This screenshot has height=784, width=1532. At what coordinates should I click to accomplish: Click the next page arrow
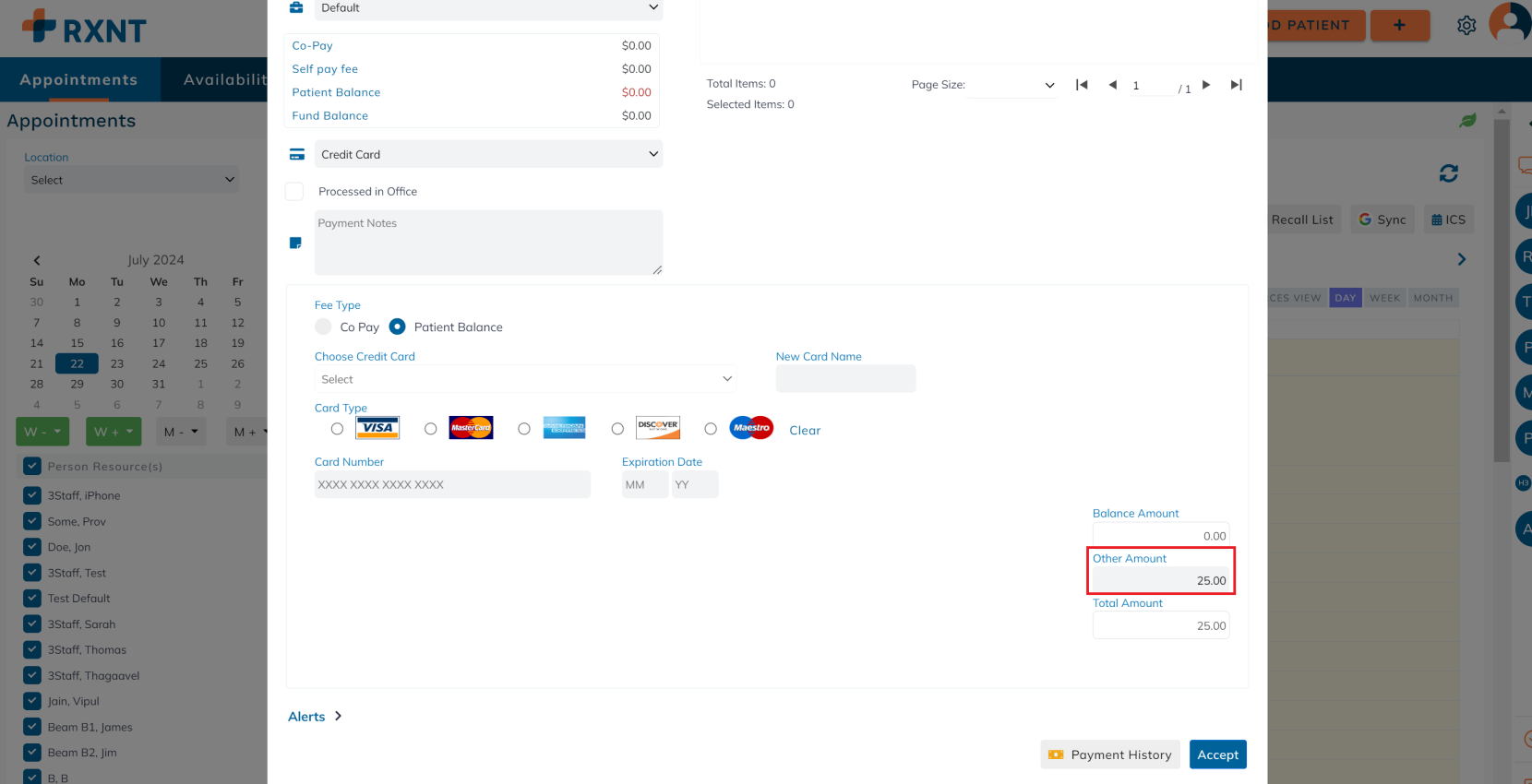tap(1206, 85)
